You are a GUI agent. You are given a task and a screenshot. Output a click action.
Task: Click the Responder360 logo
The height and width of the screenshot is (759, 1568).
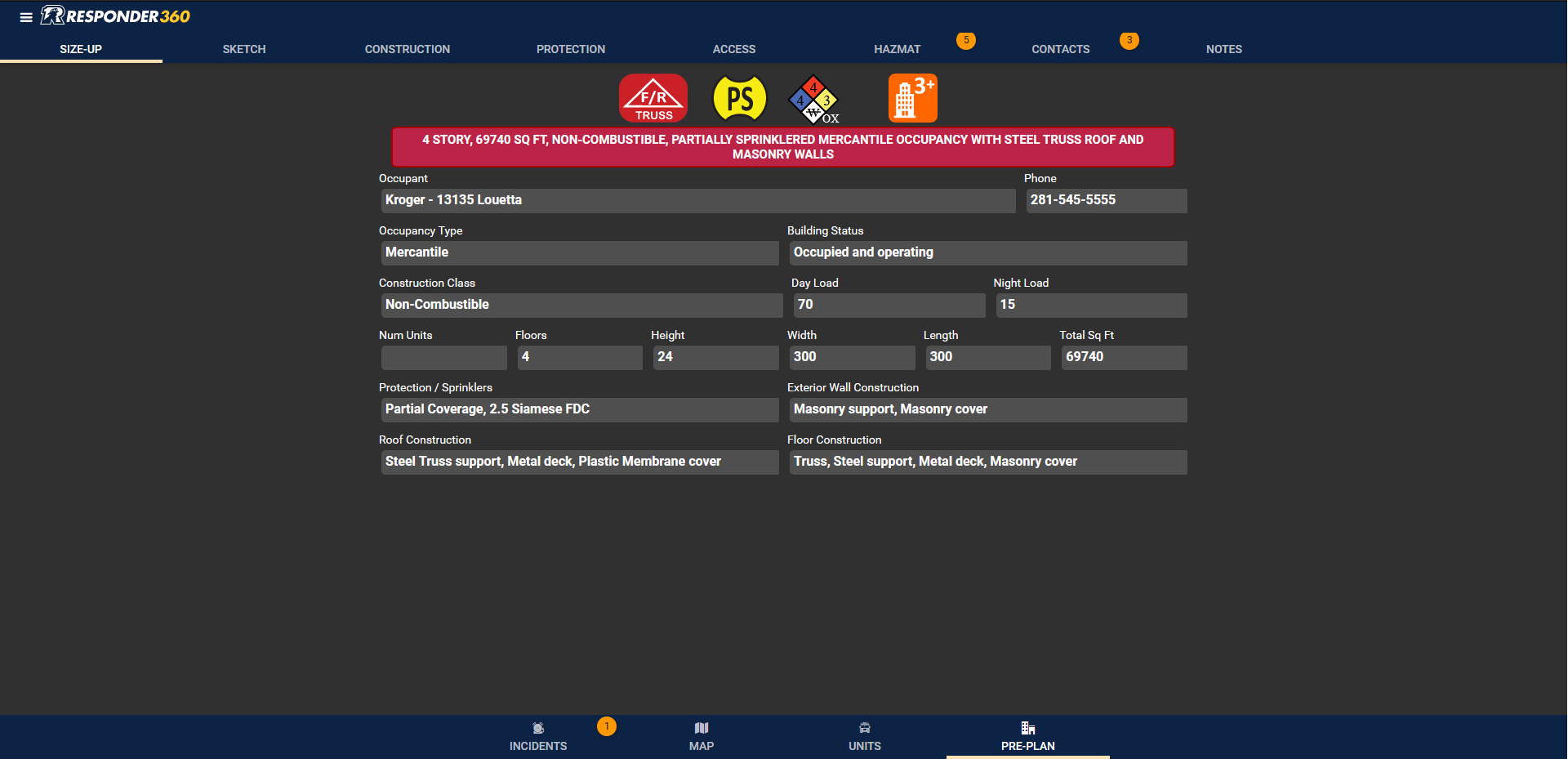114,15
